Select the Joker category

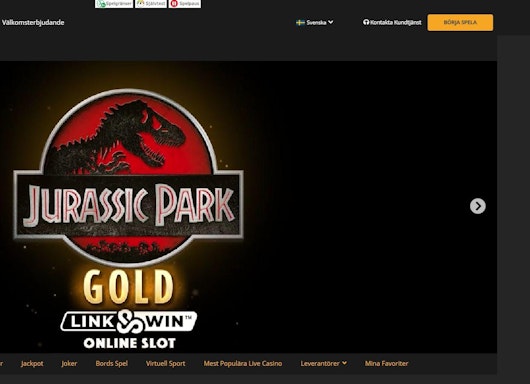[69, 363]
